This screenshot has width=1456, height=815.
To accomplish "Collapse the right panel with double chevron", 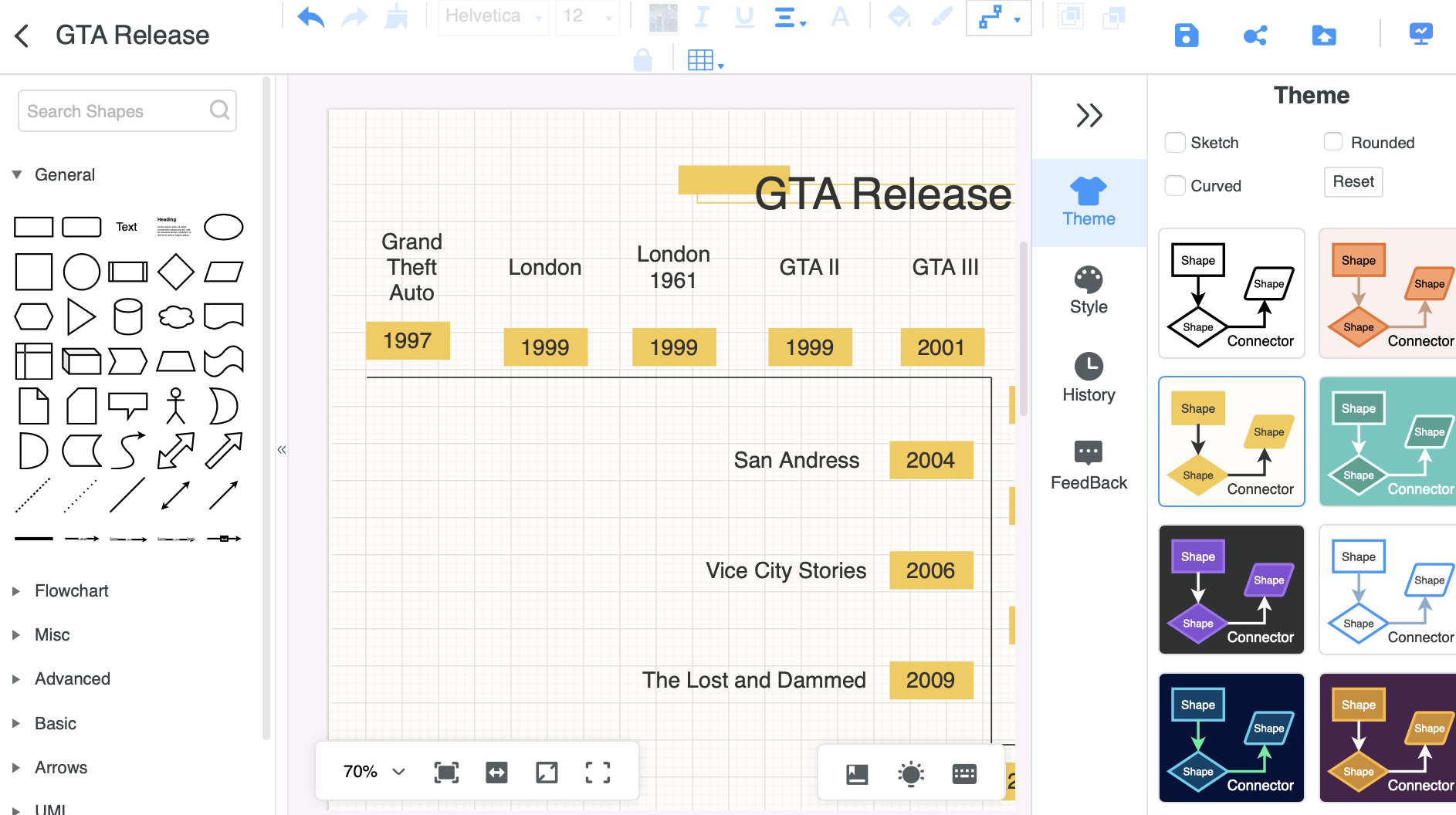I will 1089,116.
